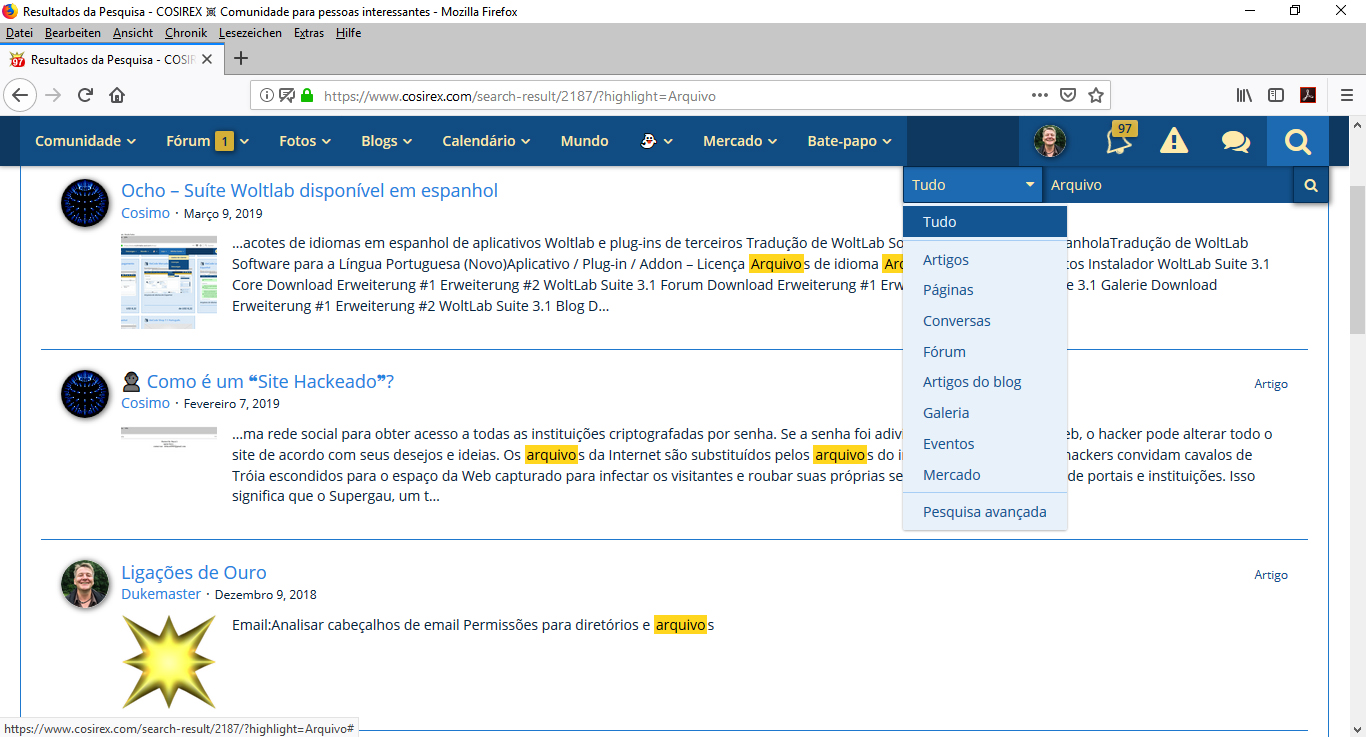
Task: Bookmark this page with star icon
Action: [x=1096, y=96]
